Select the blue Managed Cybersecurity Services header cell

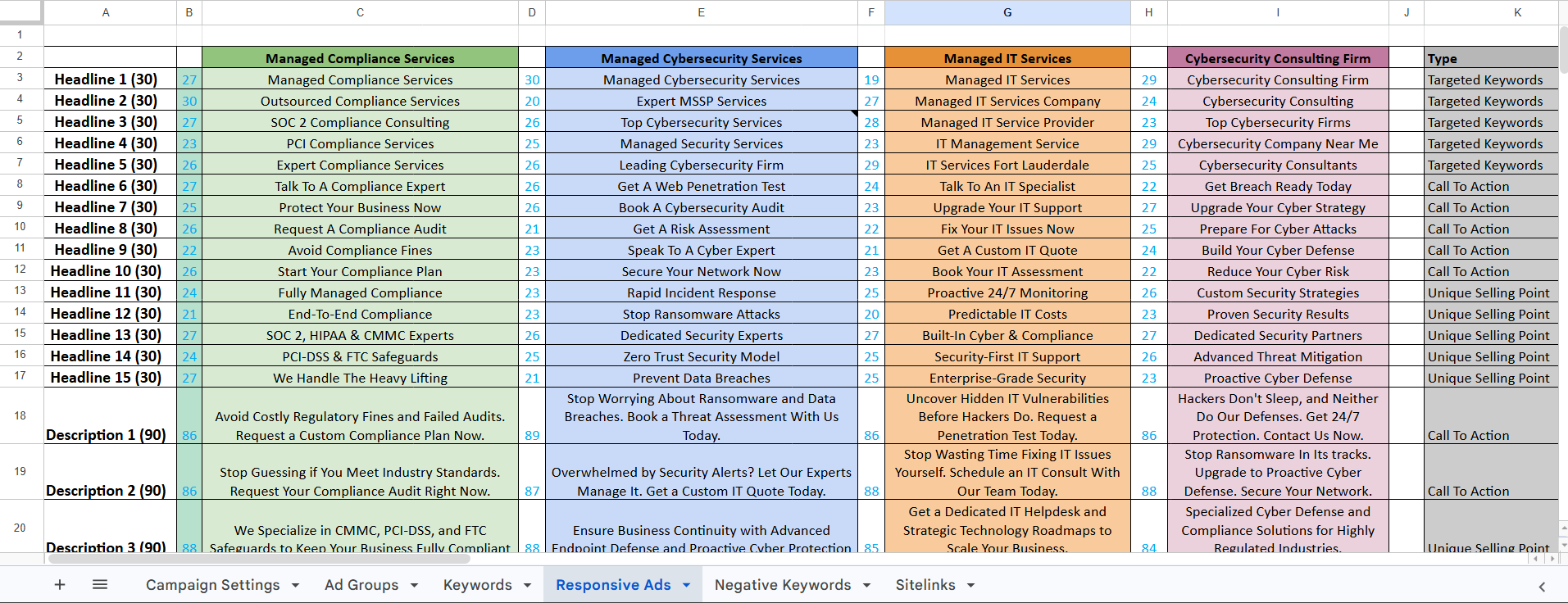702,57
